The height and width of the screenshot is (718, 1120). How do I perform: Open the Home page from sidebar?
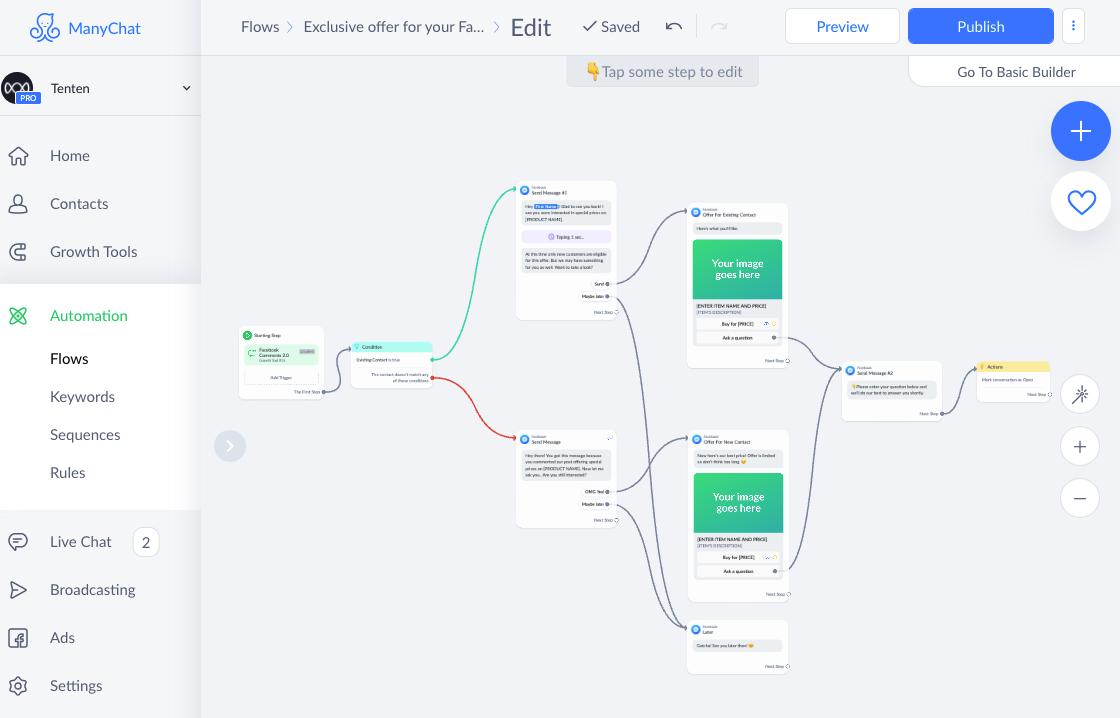(x=69, y=156)
